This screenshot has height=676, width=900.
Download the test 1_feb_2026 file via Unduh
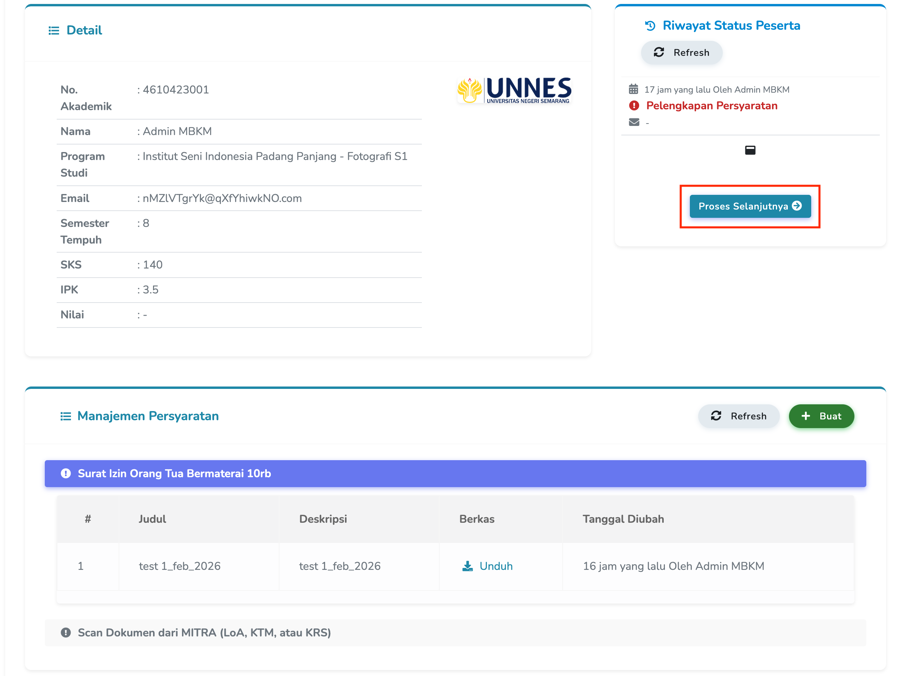click(x=495, y=566)
